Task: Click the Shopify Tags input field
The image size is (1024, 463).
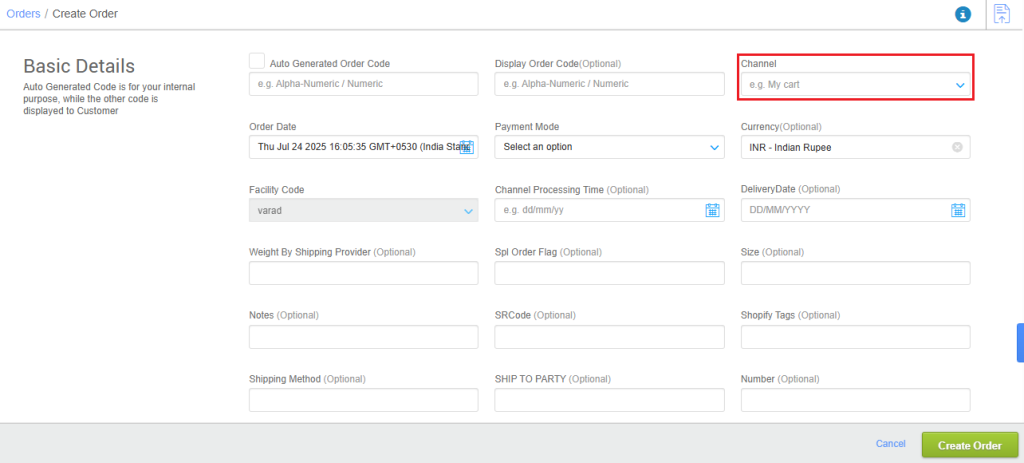Action: pos(856,337)
